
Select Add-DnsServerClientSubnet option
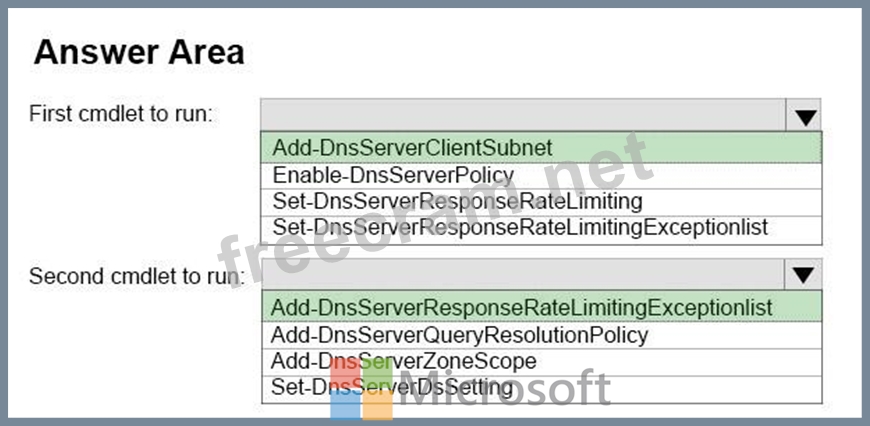(412, 148)
